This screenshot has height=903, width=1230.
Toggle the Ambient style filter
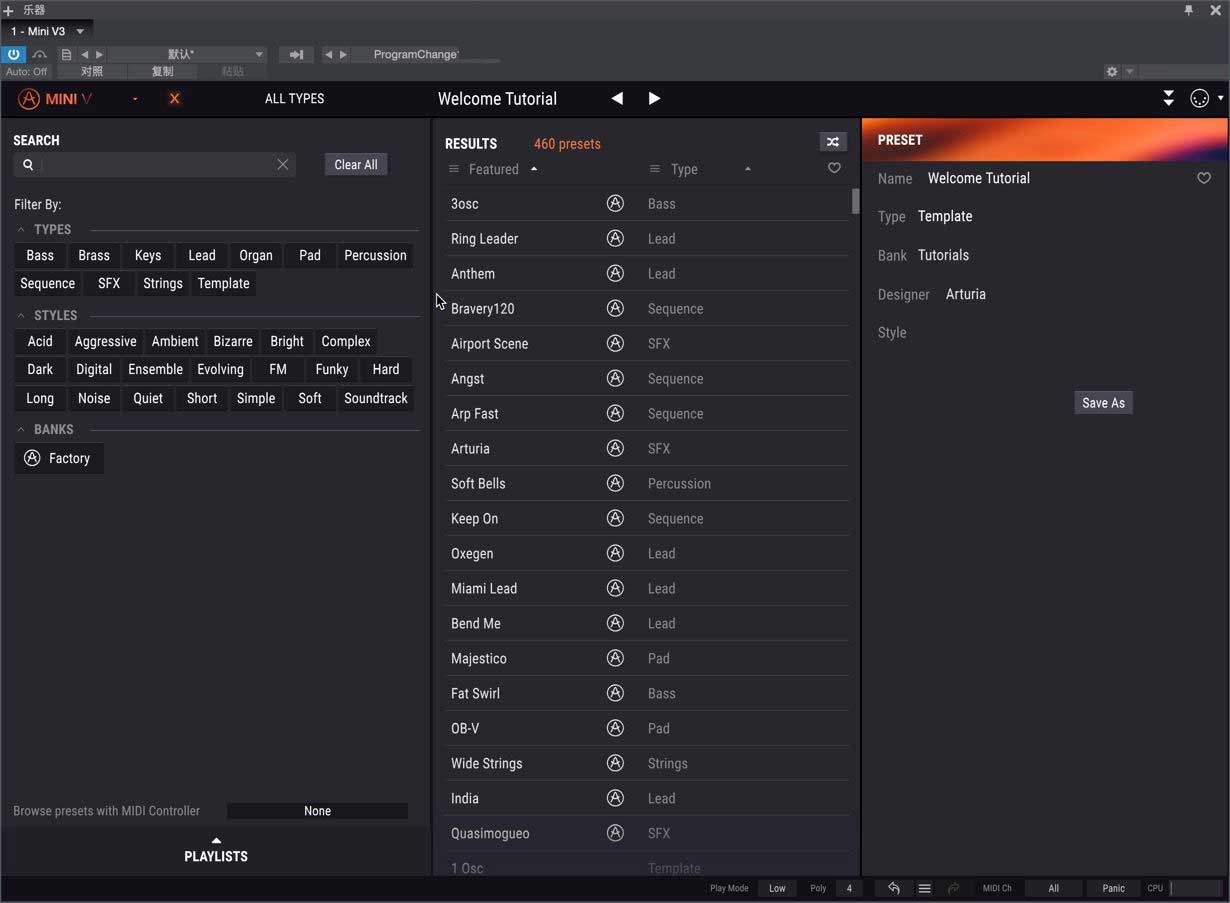[x=175, y=341]
